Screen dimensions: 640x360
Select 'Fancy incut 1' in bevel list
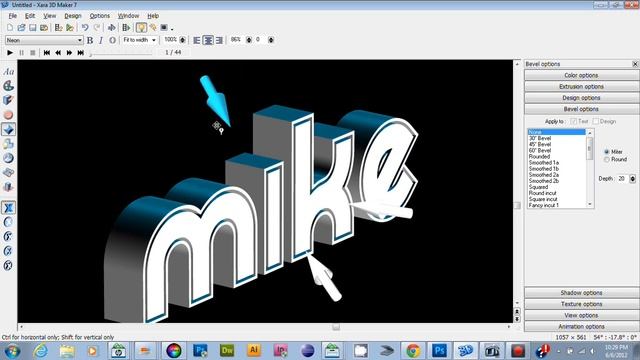point(543,205)
